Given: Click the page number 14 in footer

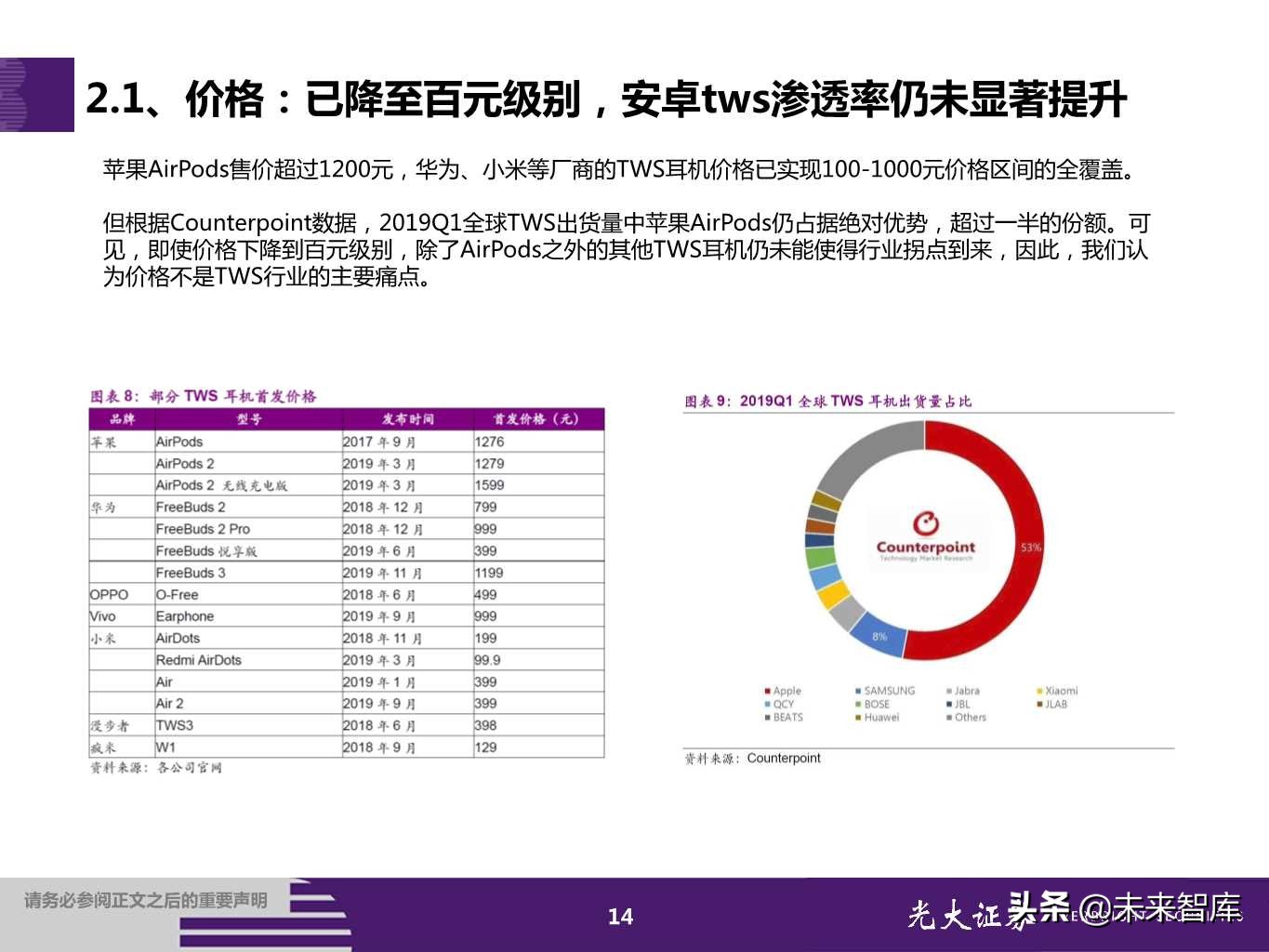Looking at the screenshot, I should click(x=620, y=917).
